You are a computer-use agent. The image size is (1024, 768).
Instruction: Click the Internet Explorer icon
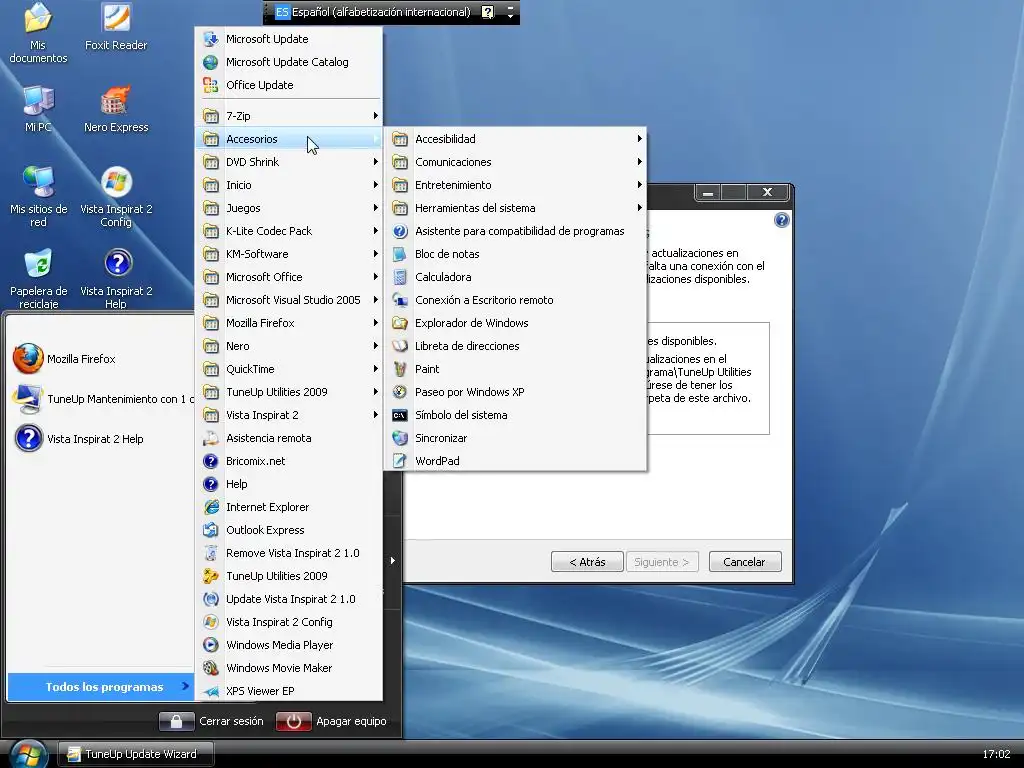click(x=211, y=507)
